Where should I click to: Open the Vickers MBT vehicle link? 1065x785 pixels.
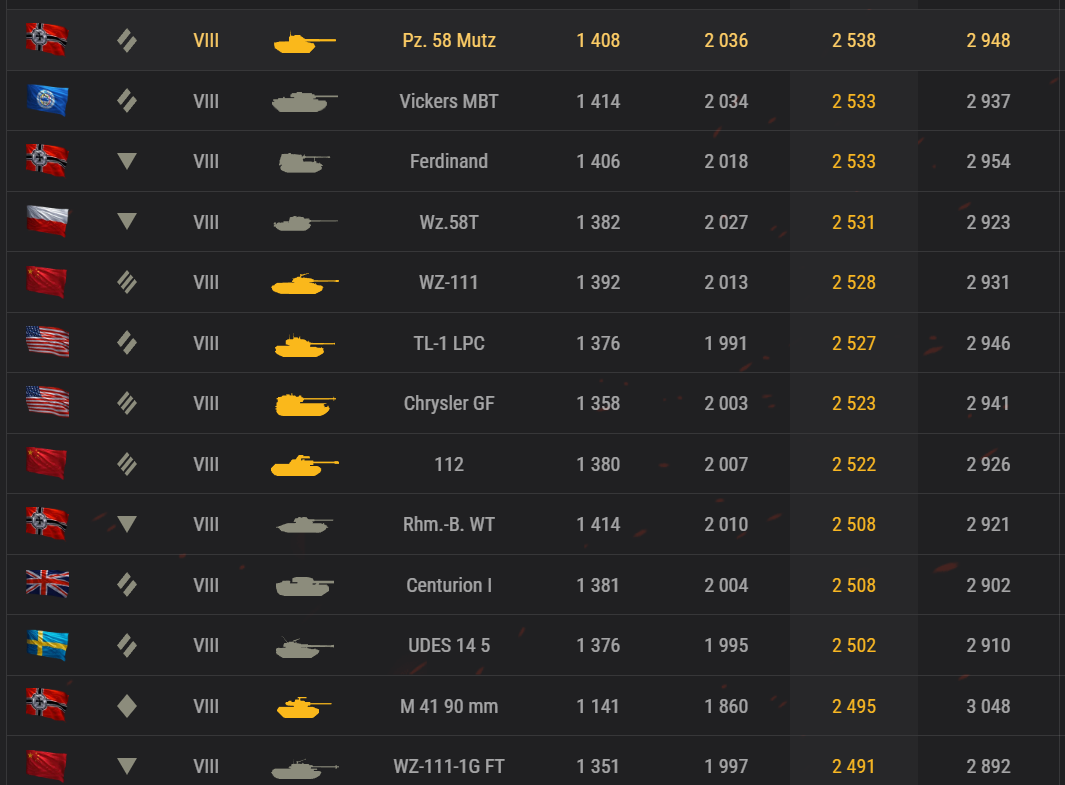449,101
